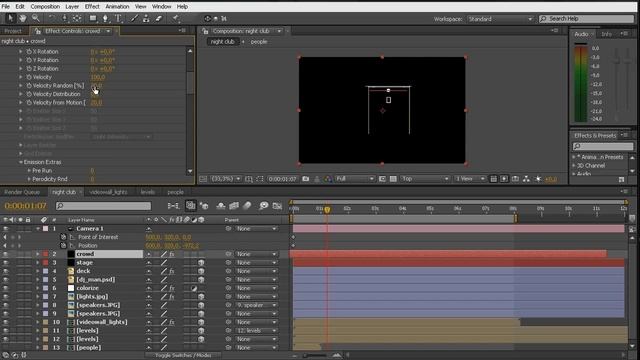Image resolution: width=640 pixels, height=360 pixels.
Task: Switch to the Render Queue tab
Action: click(x=22, y=192)
